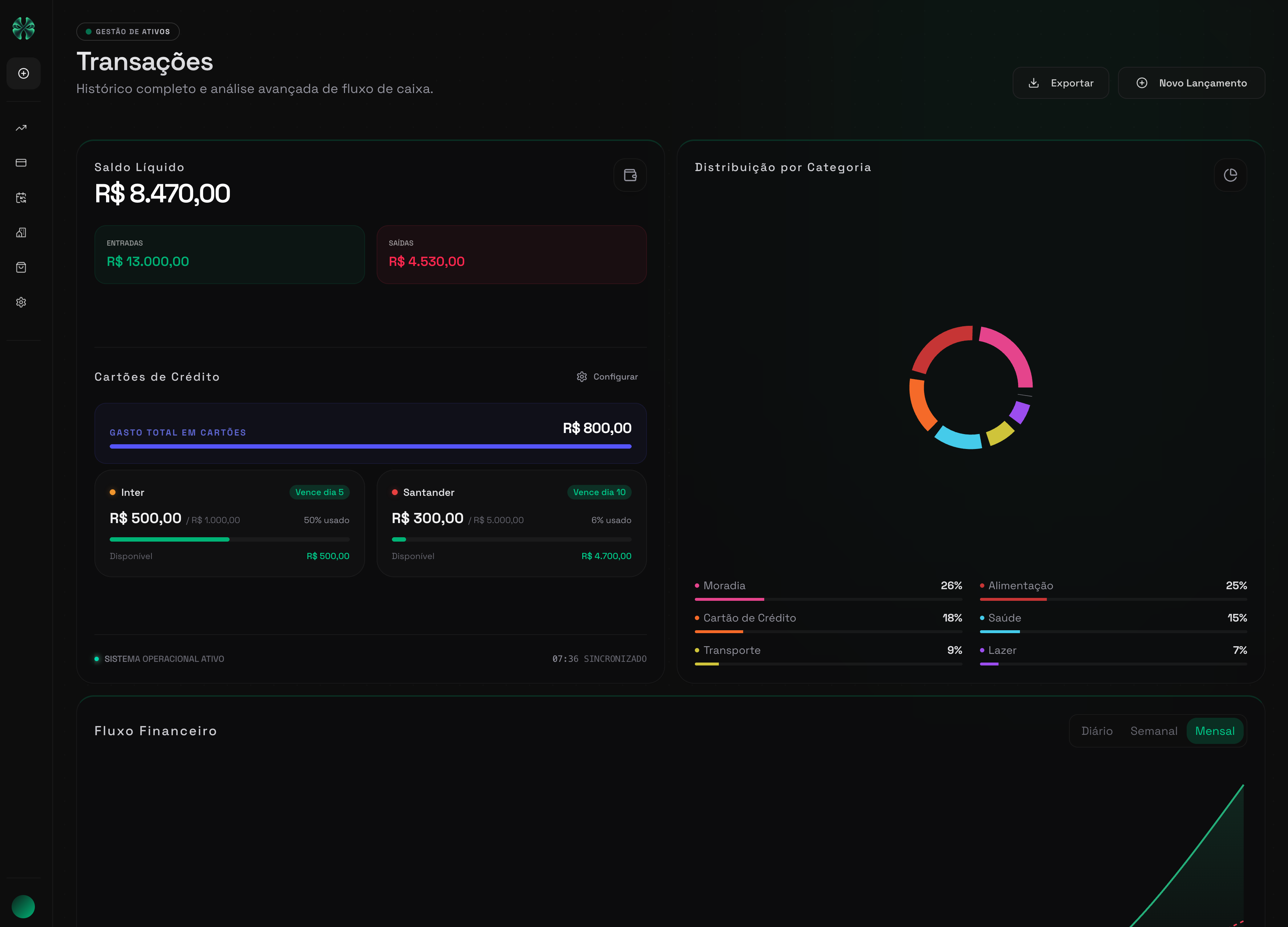Screen dimensions: 1288x927
Task: Open Novo Lançamento
Action: click(1191, 83)
